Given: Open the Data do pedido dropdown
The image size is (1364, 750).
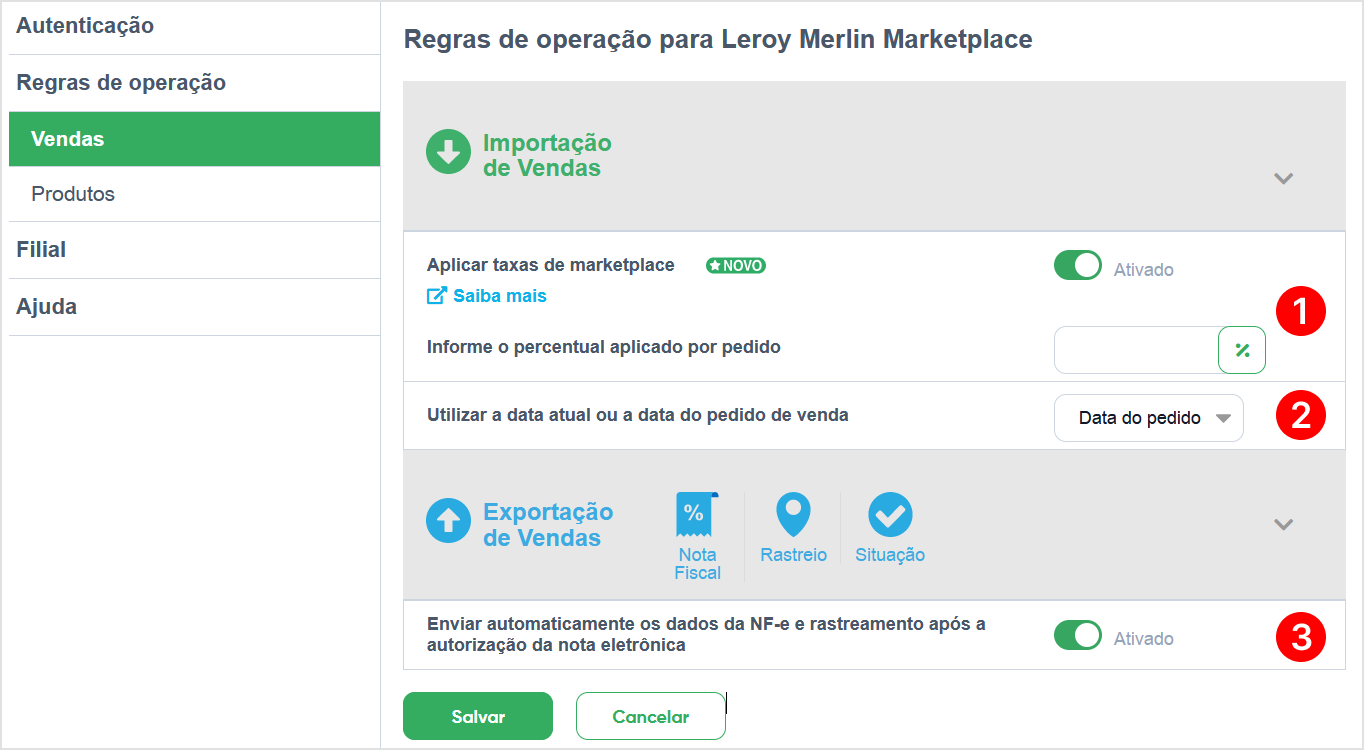Looking at the screenshot, I should pos(1149,418).
